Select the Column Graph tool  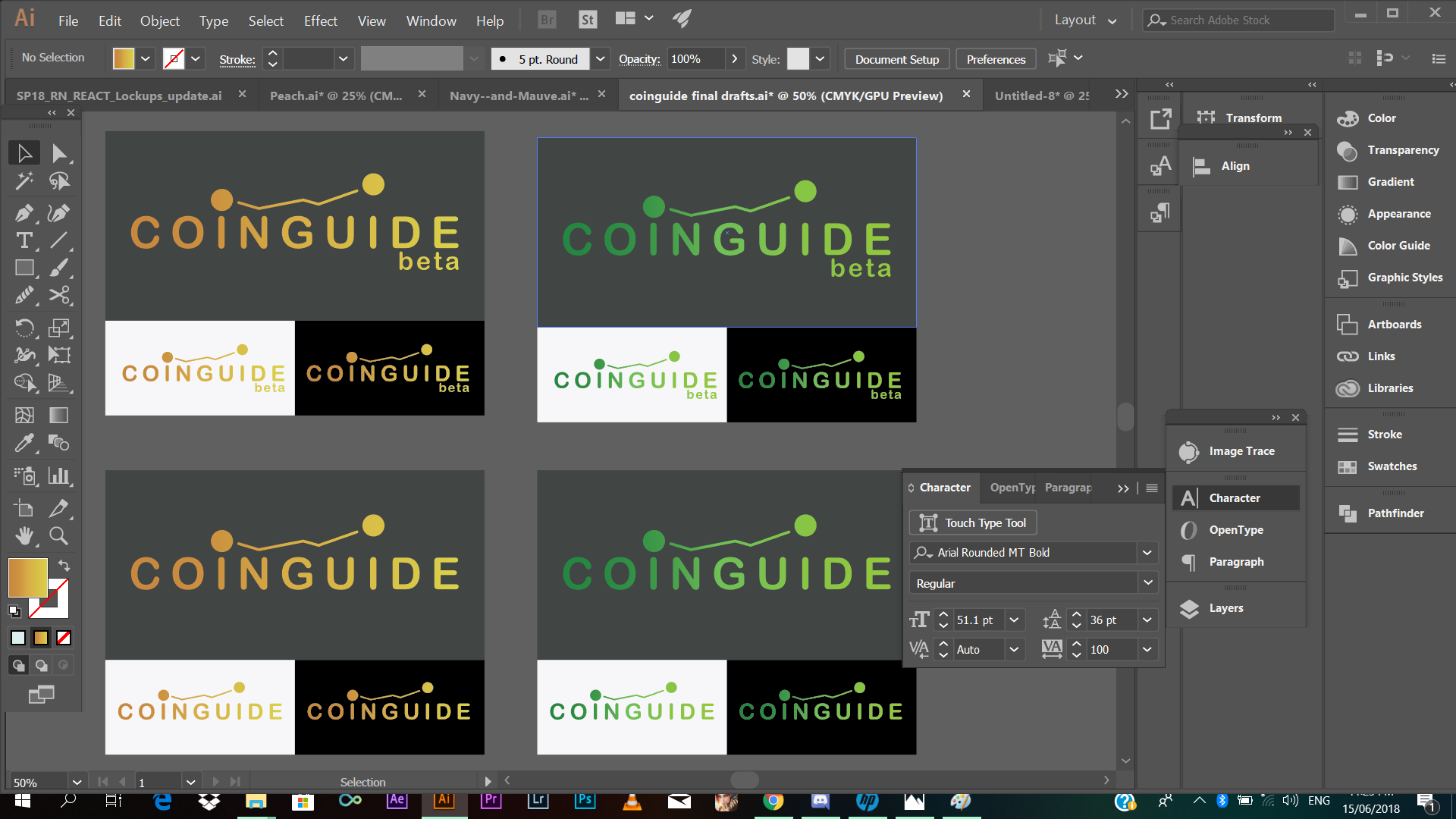pos(59,475)
